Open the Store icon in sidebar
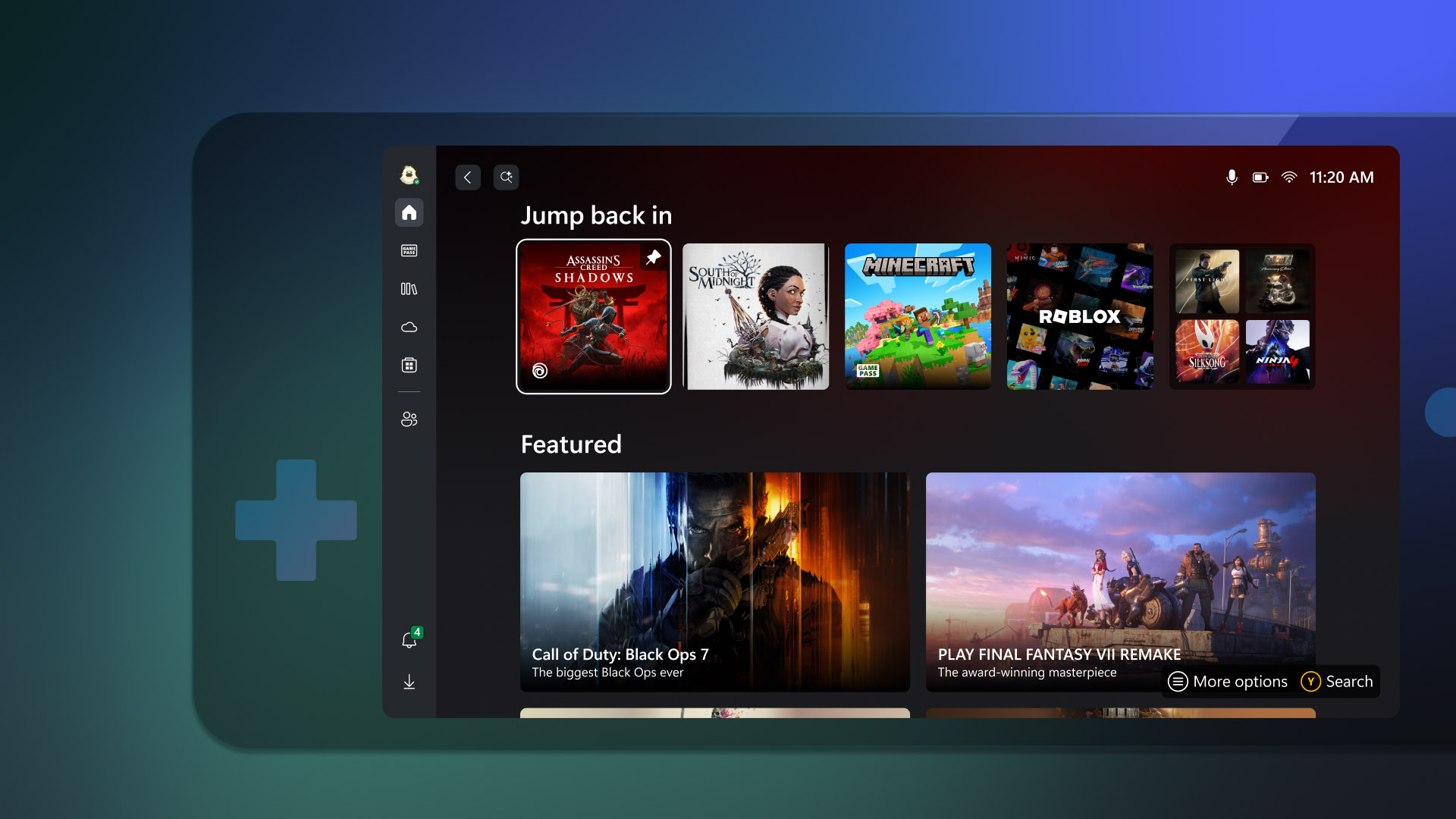 pyautogui.click(x=409, y=365)
